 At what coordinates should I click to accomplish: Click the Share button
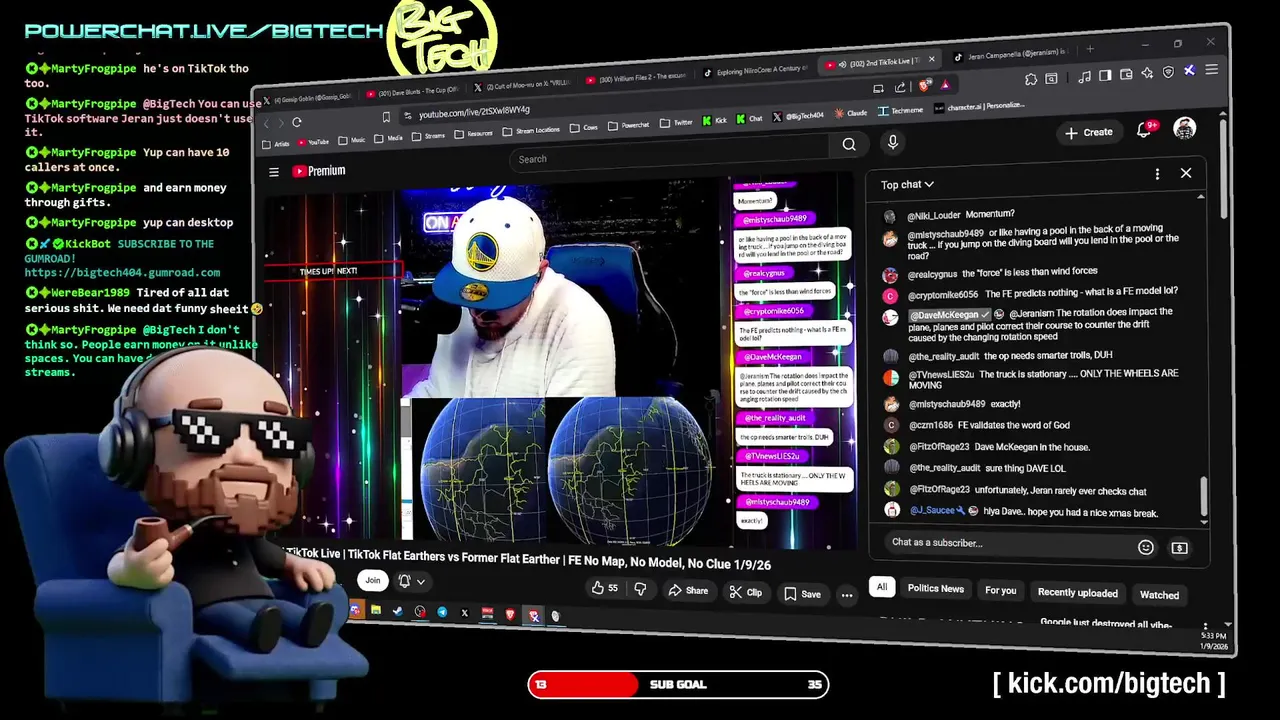point(688,590)
